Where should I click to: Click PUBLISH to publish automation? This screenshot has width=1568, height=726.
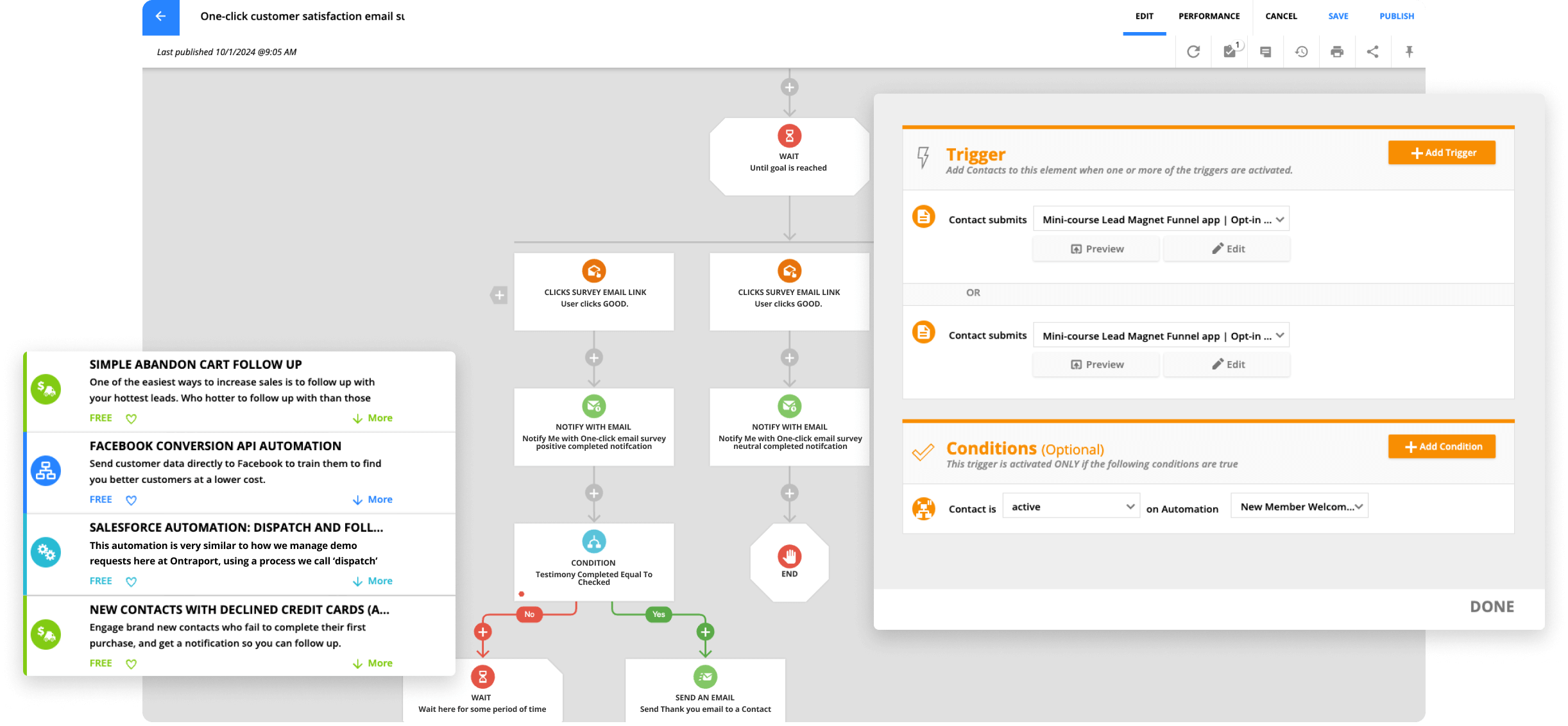point(1395,15)
